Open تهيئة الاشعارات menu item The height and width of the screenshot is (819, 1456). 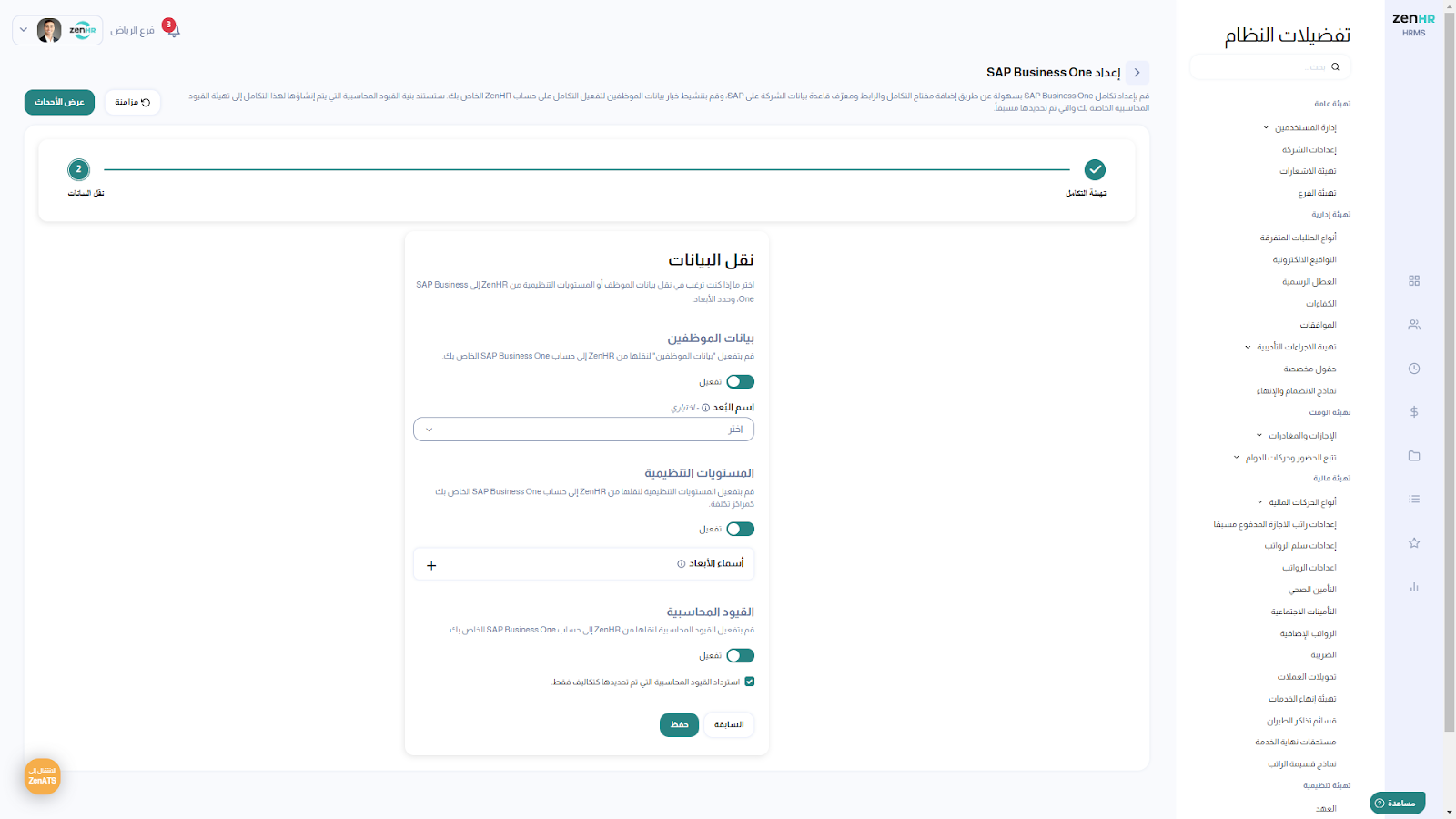click(x=1308, y=171)
